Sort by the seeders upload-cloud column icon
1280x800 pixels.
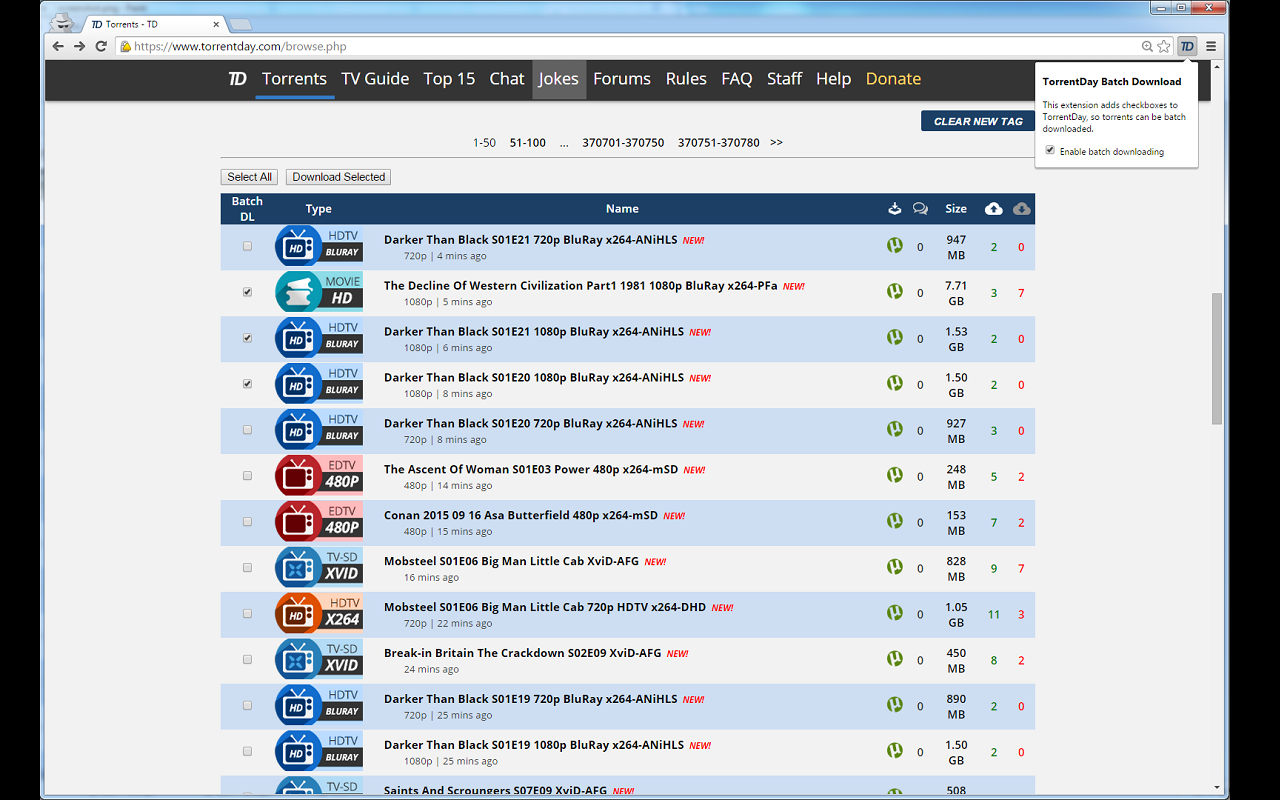click(x=993, y=208)
